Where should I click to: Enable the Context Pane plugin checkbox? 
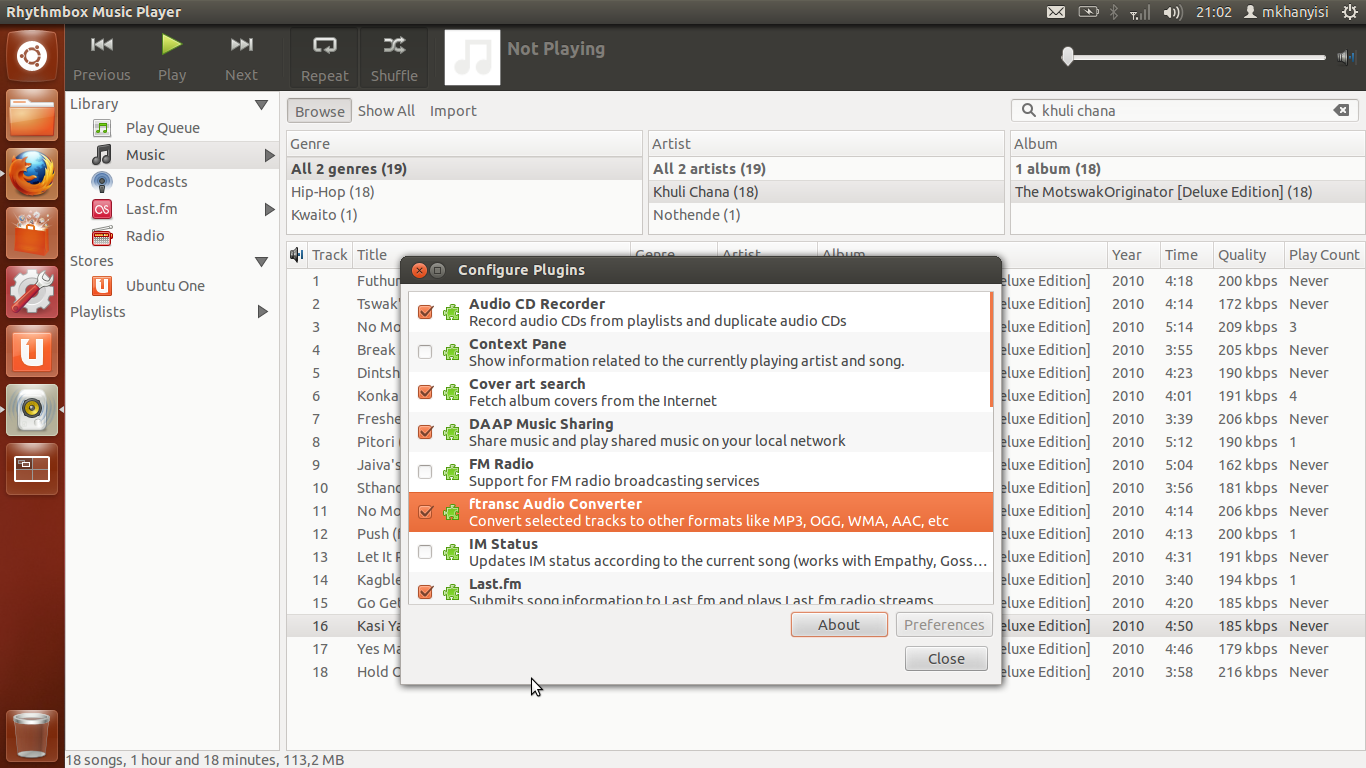coord(425,352)
